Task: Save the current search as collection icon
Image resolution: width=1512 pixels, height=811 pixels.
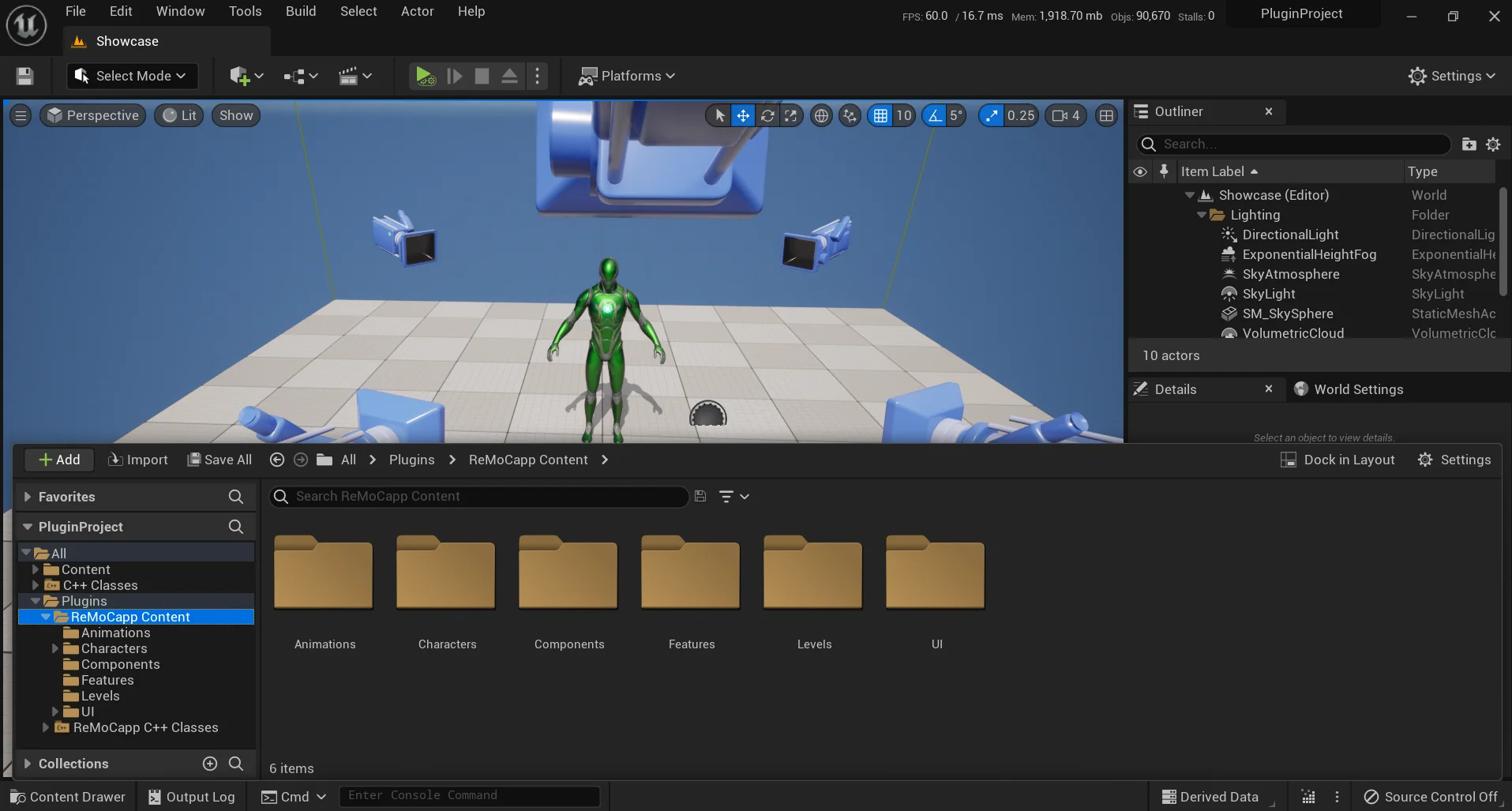Action: point(700,496)
